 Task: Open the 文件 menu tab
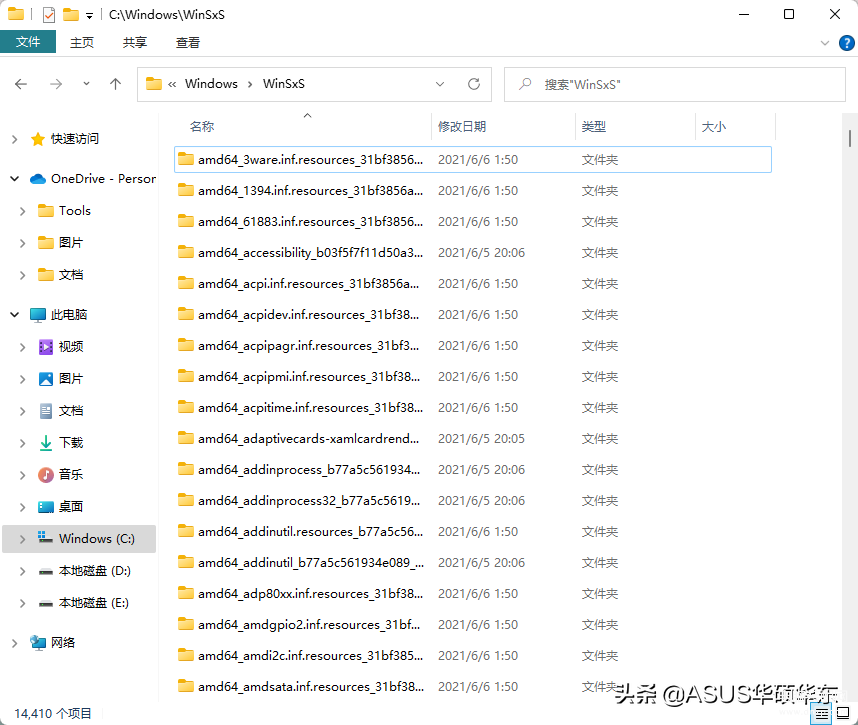(x=28, y=42)
